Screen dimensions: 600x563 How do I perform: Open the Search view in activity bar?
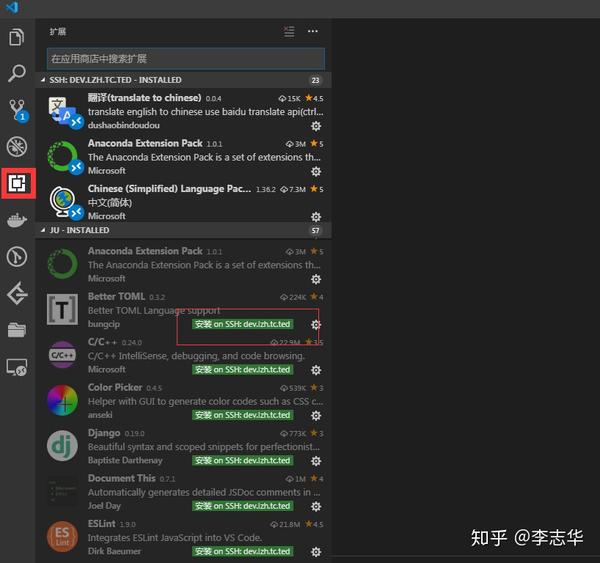tap(17, 73)
